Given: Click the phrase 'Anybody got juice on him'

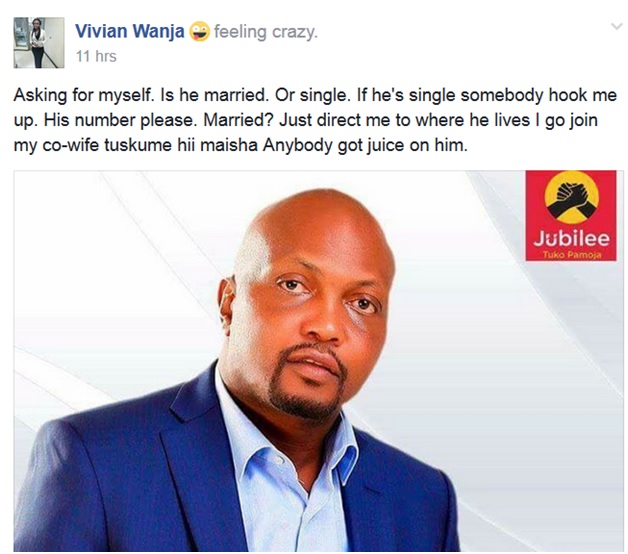Looking at the screenshot, I should pos(365,145).
